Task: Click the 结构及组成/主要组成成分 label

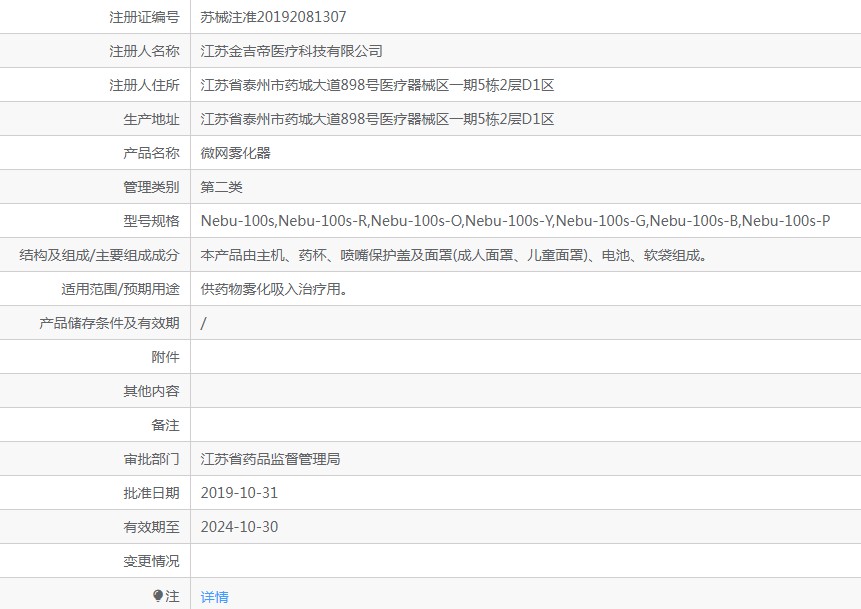Action: pyautogui.click(x=99, y=255)
